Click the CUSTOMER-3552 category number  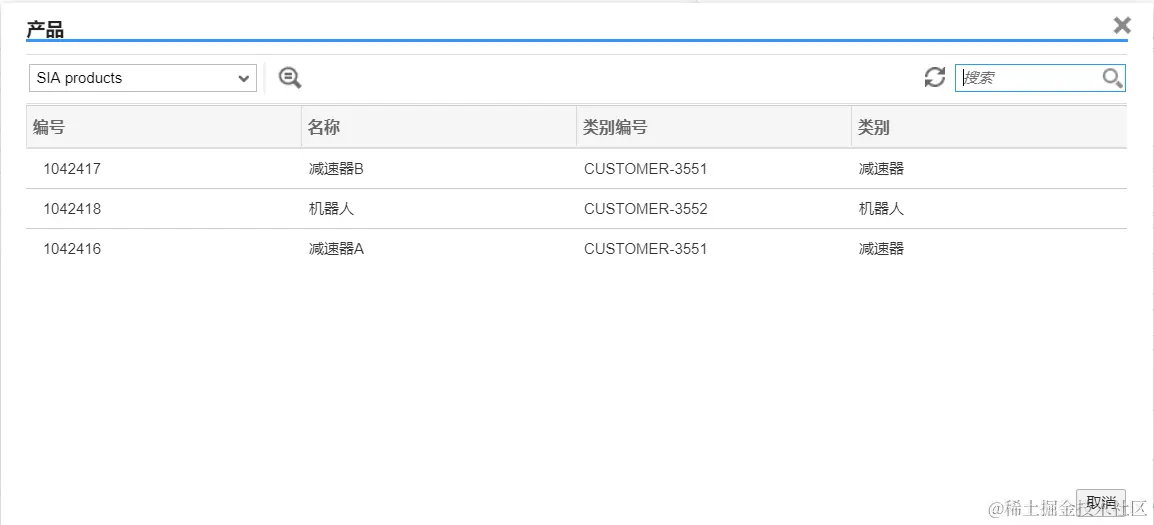[x=645, y=209]
